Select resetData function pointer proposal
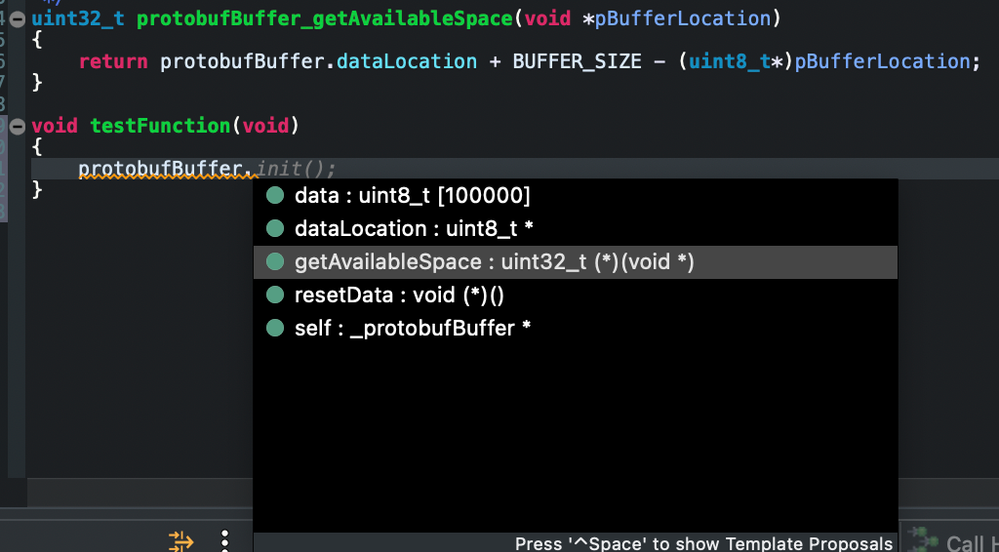 [x=399, y=295]
